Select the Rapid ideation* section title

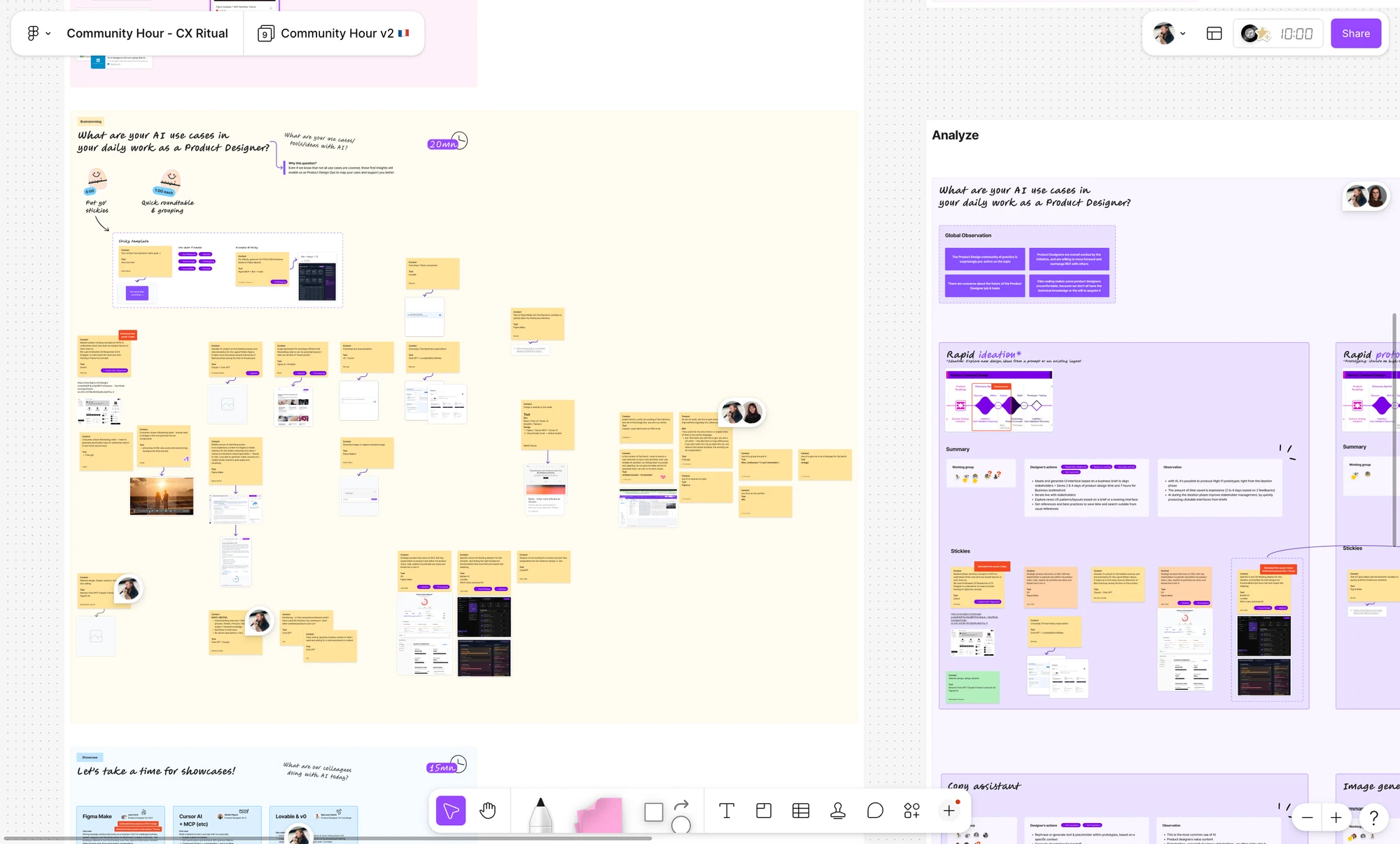[x=983, y=354]
